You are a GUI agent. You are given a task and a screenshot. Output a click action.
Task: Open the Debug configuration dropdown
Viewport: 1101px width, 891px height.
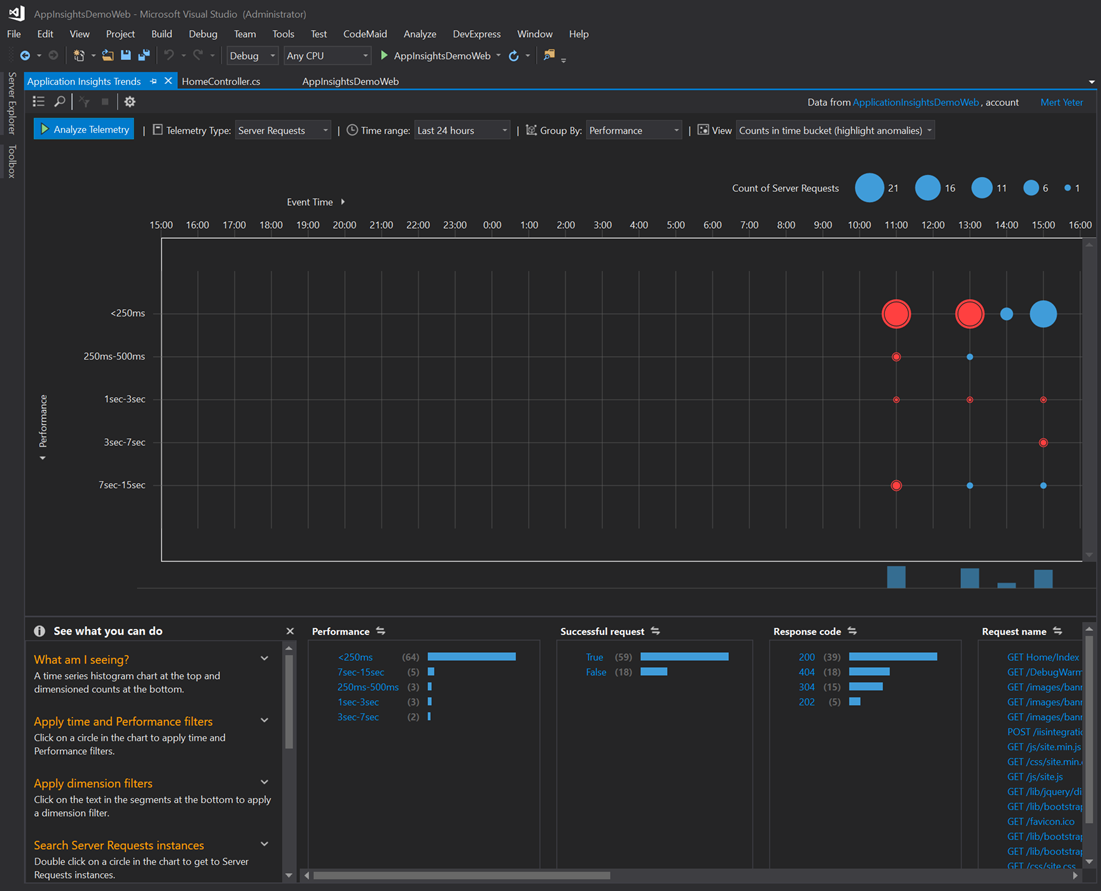coord(252,55)
